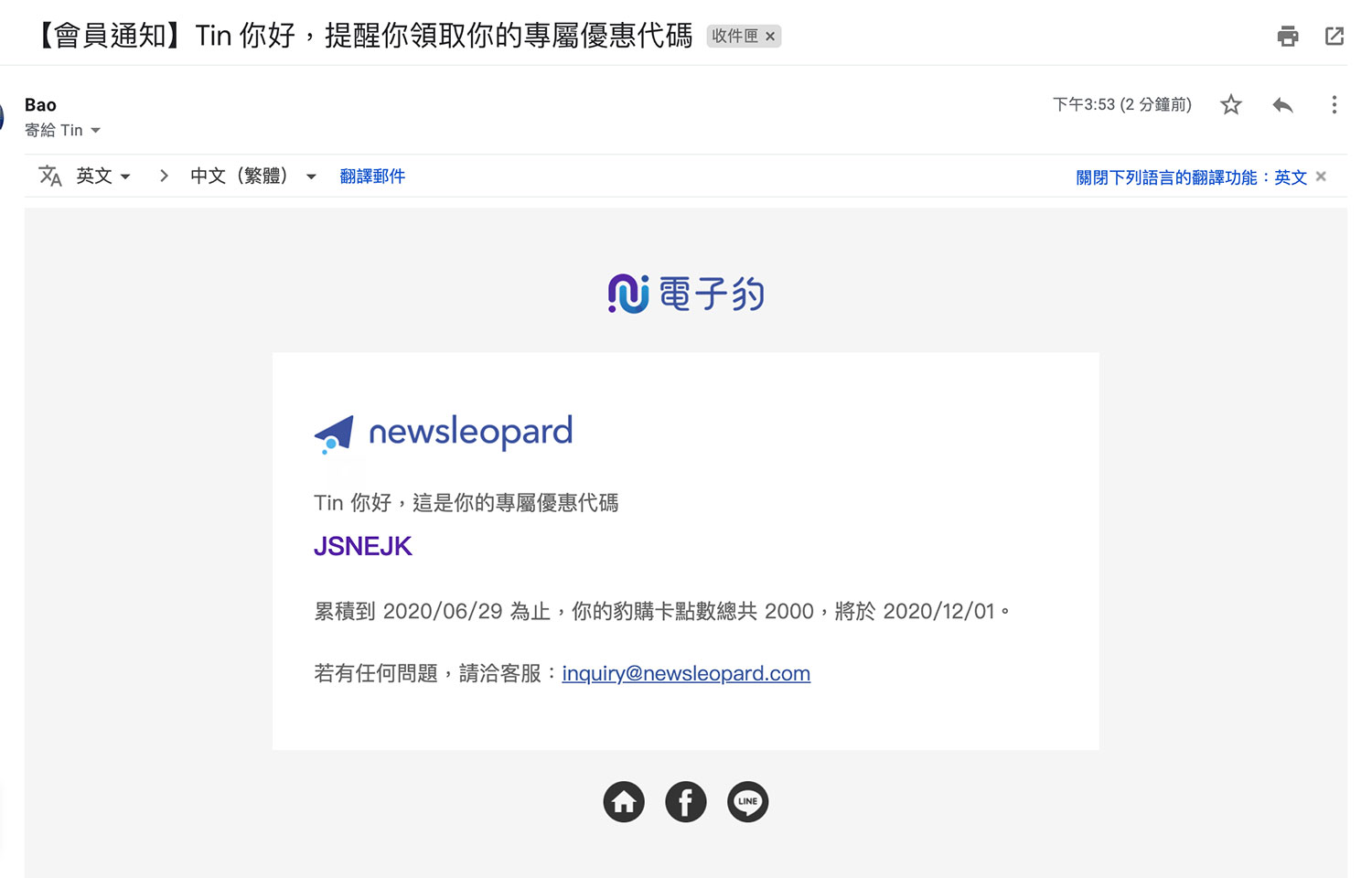Image resolution: width=1372 pixels, height=878 pixels.
Task: Open the 中文（繁體）target language dropdown
Action: coord(253,176)
